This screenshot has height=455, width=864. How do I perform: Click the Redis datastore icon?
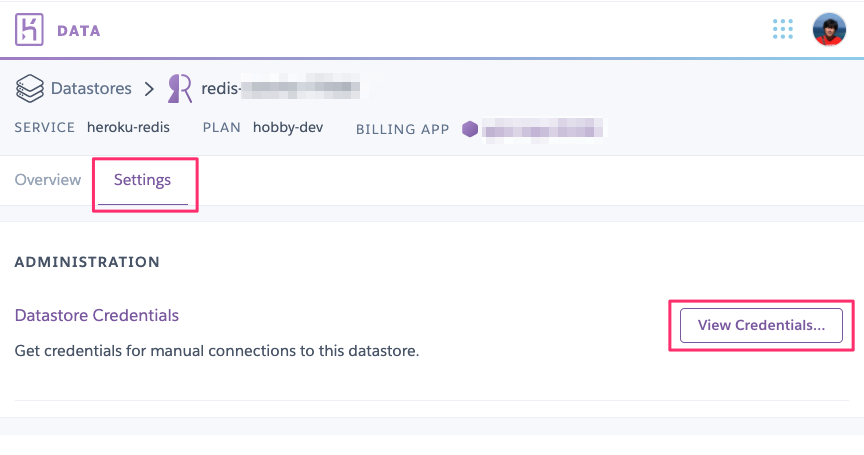(180, 88)
